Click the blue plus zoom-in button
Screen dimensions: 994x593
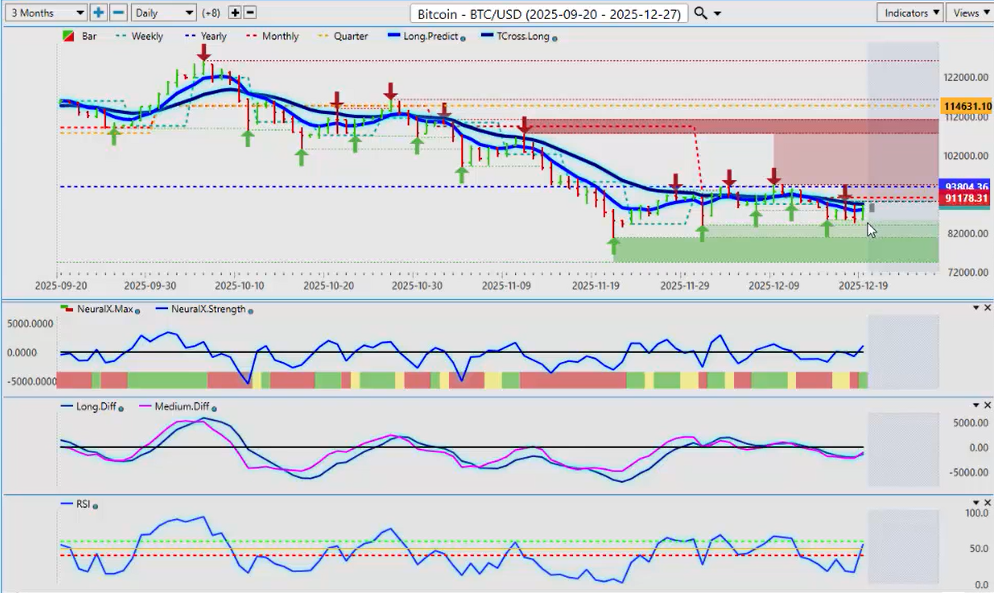pos(98,13)
